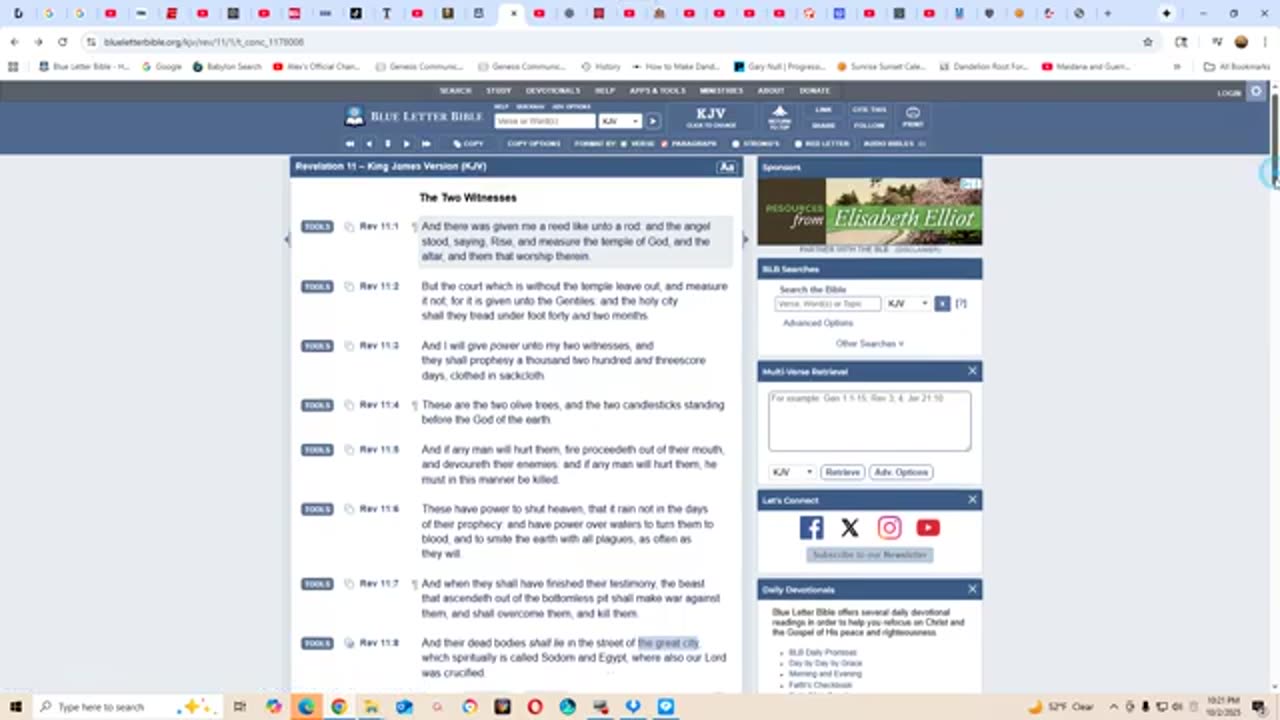Image resolution: width=1280 pixels, height=720 pixels.
Task: Bookmark this page with the star icon
Action: pos(1148,42)
